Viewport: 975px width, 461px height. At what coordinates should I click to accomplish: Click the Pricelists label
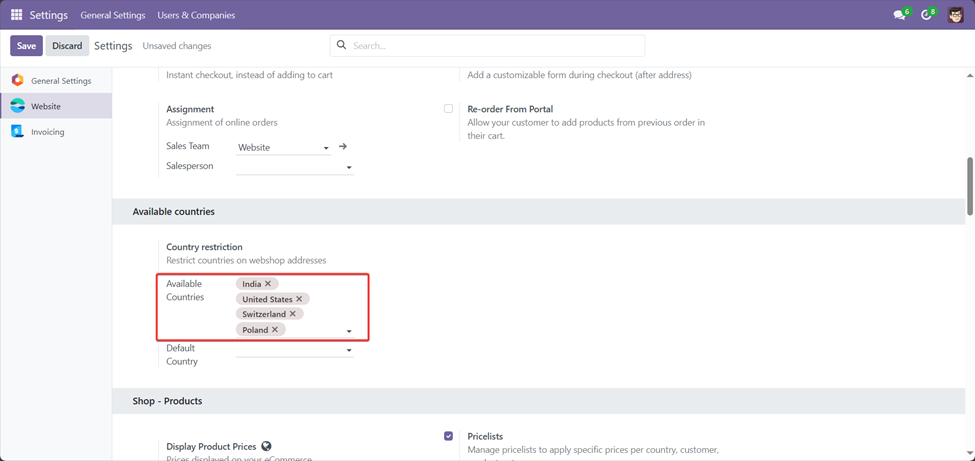point(485,436)
